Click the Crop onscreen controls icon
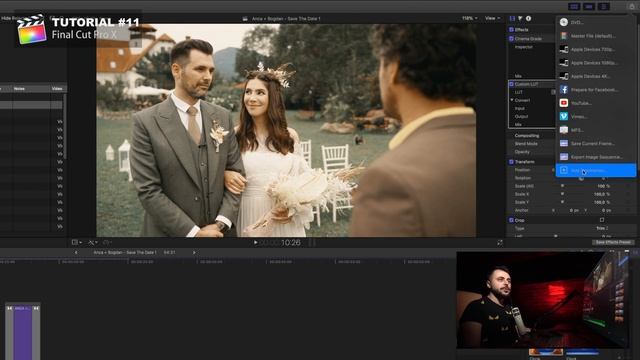The height and width of the screenshot is (360, 640). click(x=602, y=220)
